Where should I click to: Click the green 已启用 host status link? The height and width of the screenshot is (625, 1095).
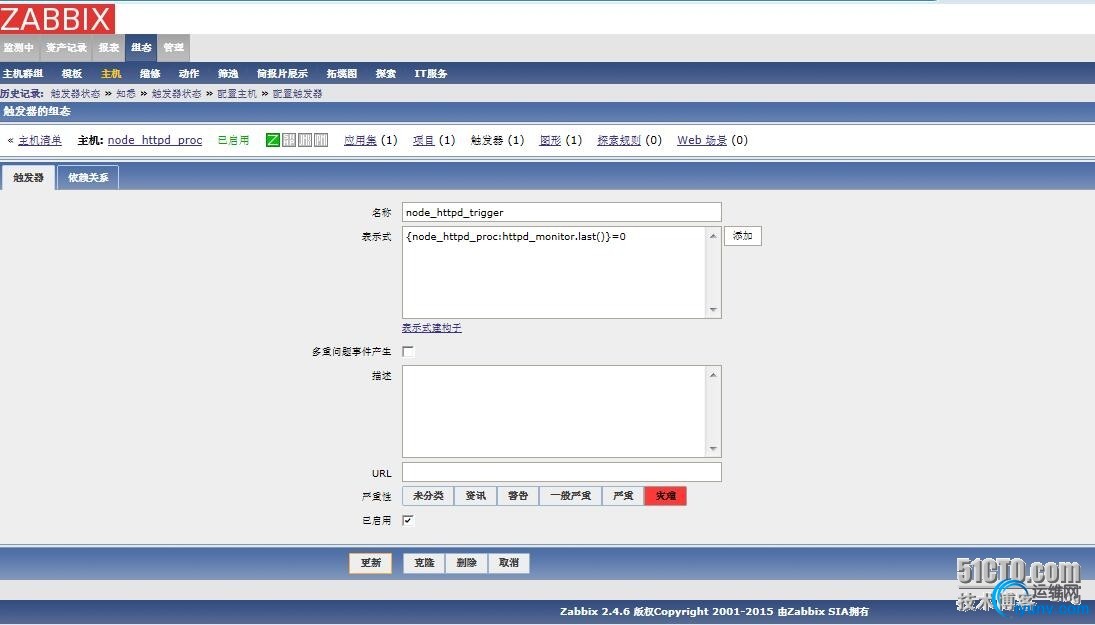coord(233,140)
